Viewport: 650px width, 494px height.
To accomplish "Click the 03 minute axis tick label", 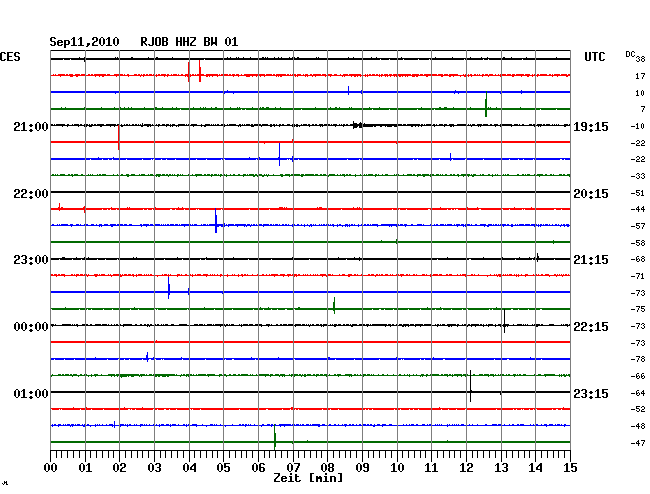I will click(154, 468).
